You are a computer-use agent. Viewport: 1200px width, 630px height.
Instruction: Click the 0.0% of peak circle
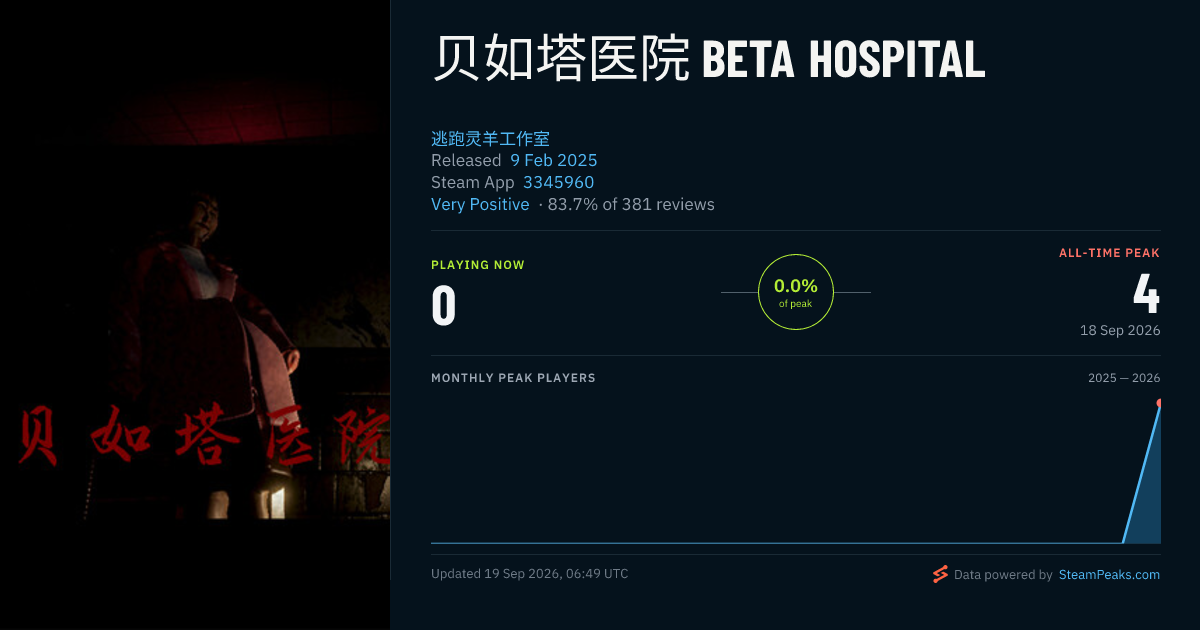[x=796, y=292]
